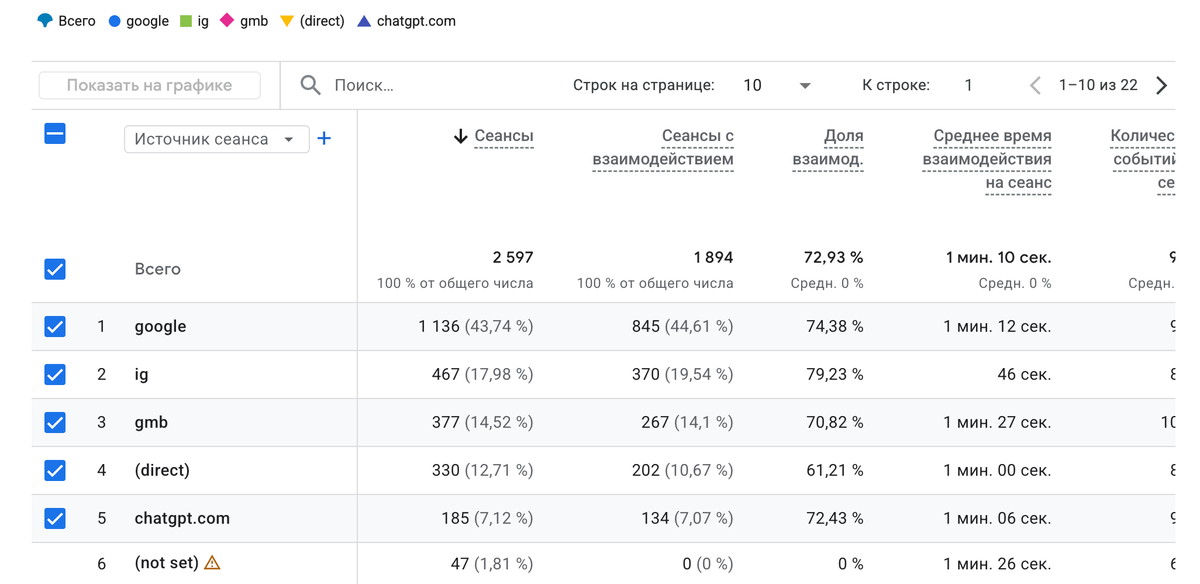Click the 1 136 (43,74 %) sessions cell
Image resolution: width=1200 pixels, height=584 pixels.
(476, 326)
